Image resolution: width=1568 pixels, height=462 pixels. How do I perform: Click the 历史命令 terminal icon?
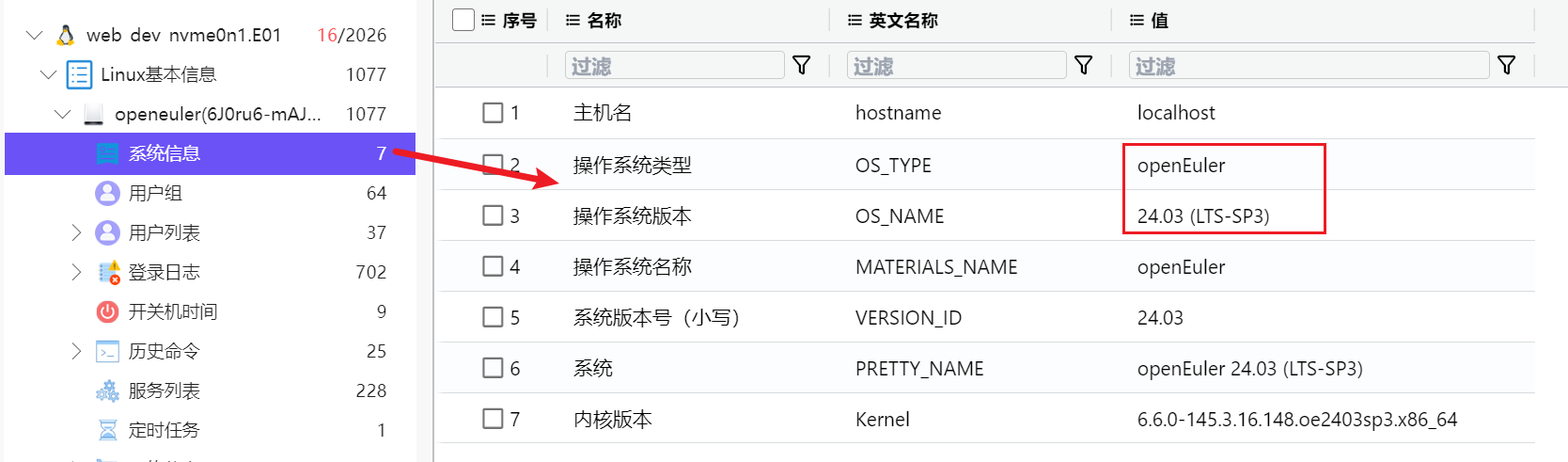(108, 351)
